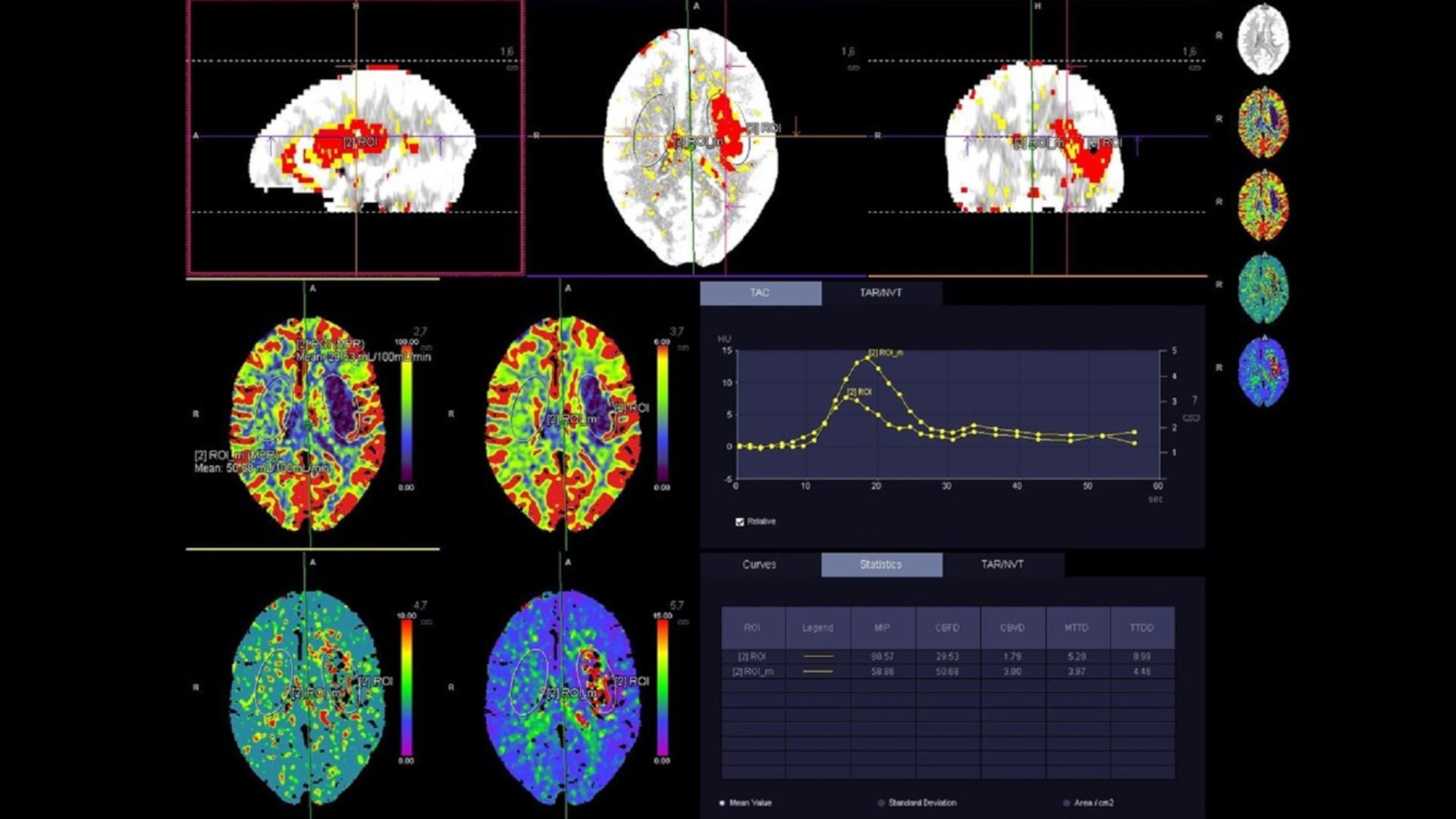This screenshot has width=1456, height=819.
Task: Select the [2] ROI row in statistics table
Action: (x=752, y=657)
